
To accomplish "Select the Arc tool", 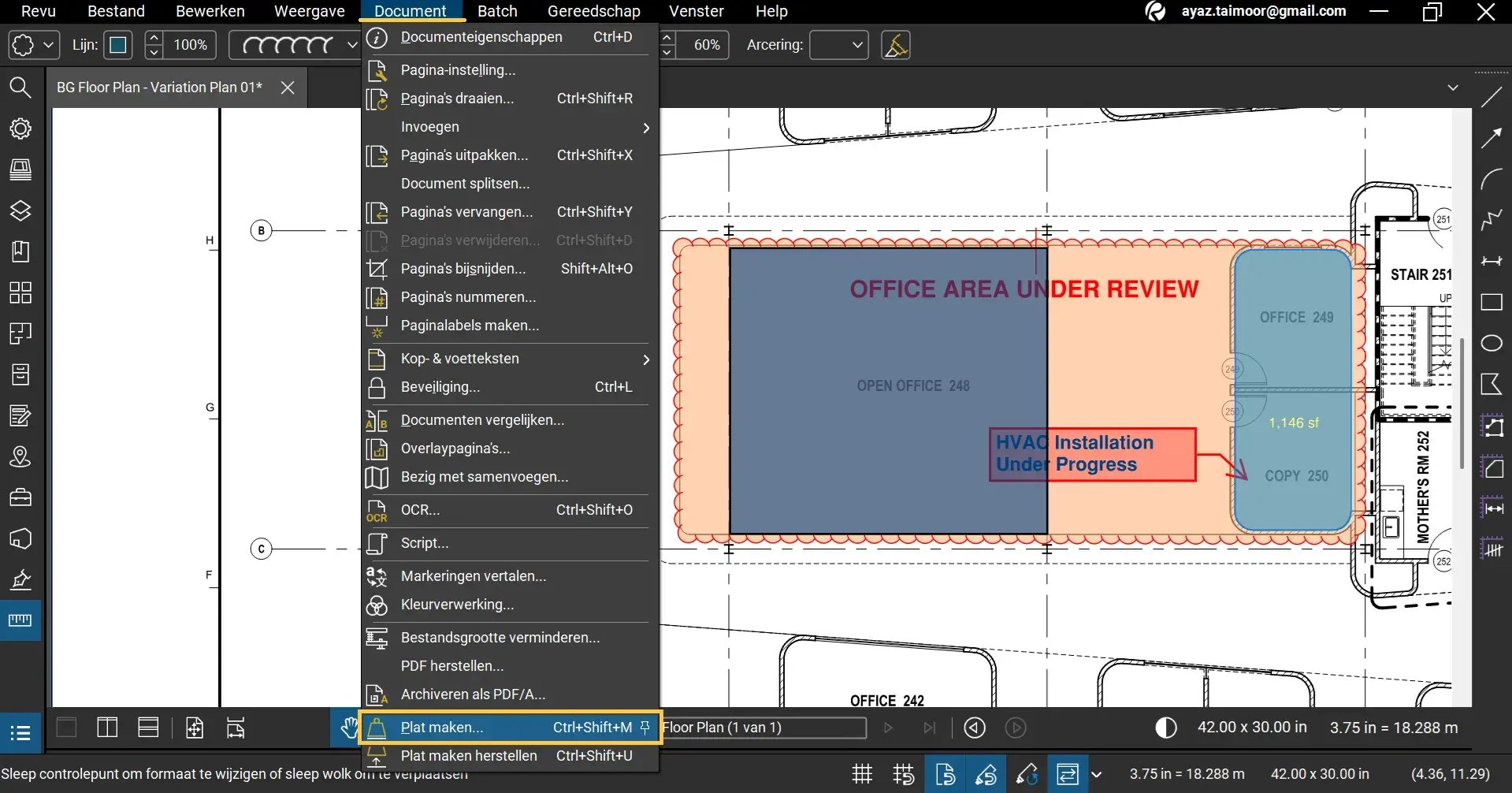I will (x=1492, y=180).
